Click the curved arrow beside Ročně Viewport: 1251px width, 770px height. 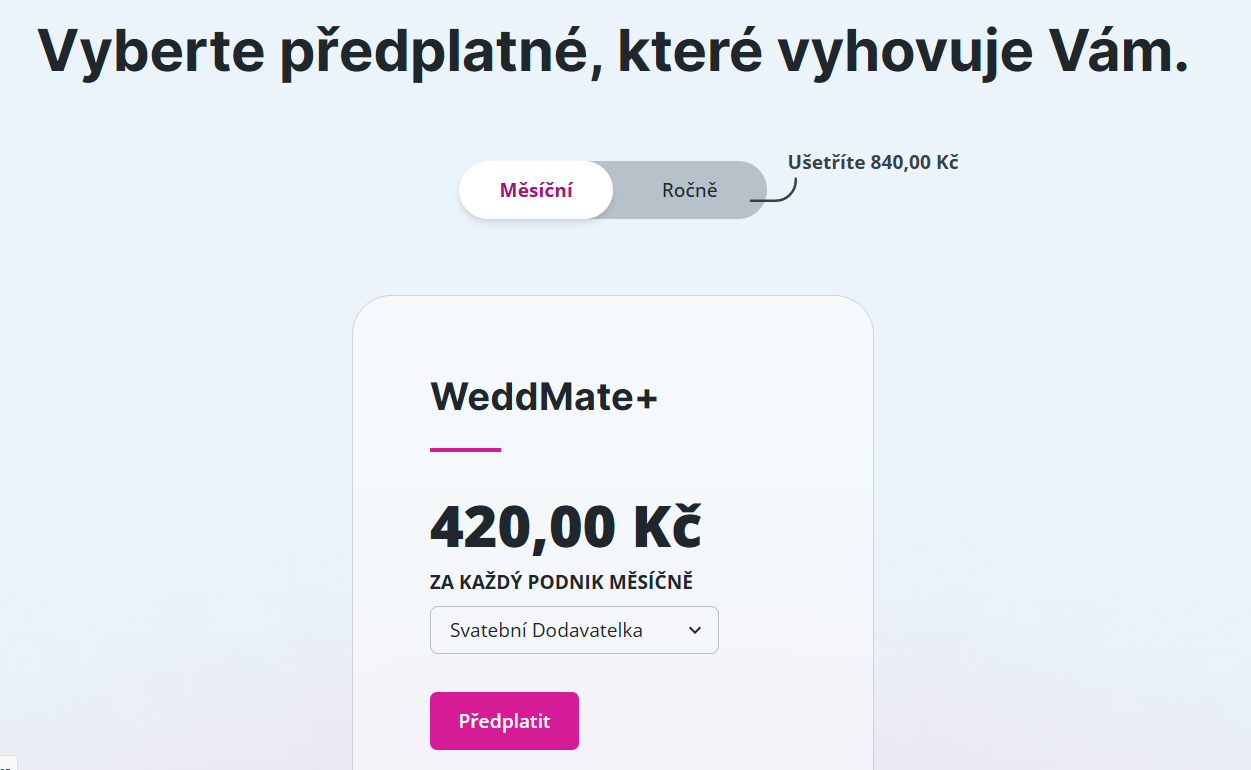pyautogui.click(x=774, y=190)
